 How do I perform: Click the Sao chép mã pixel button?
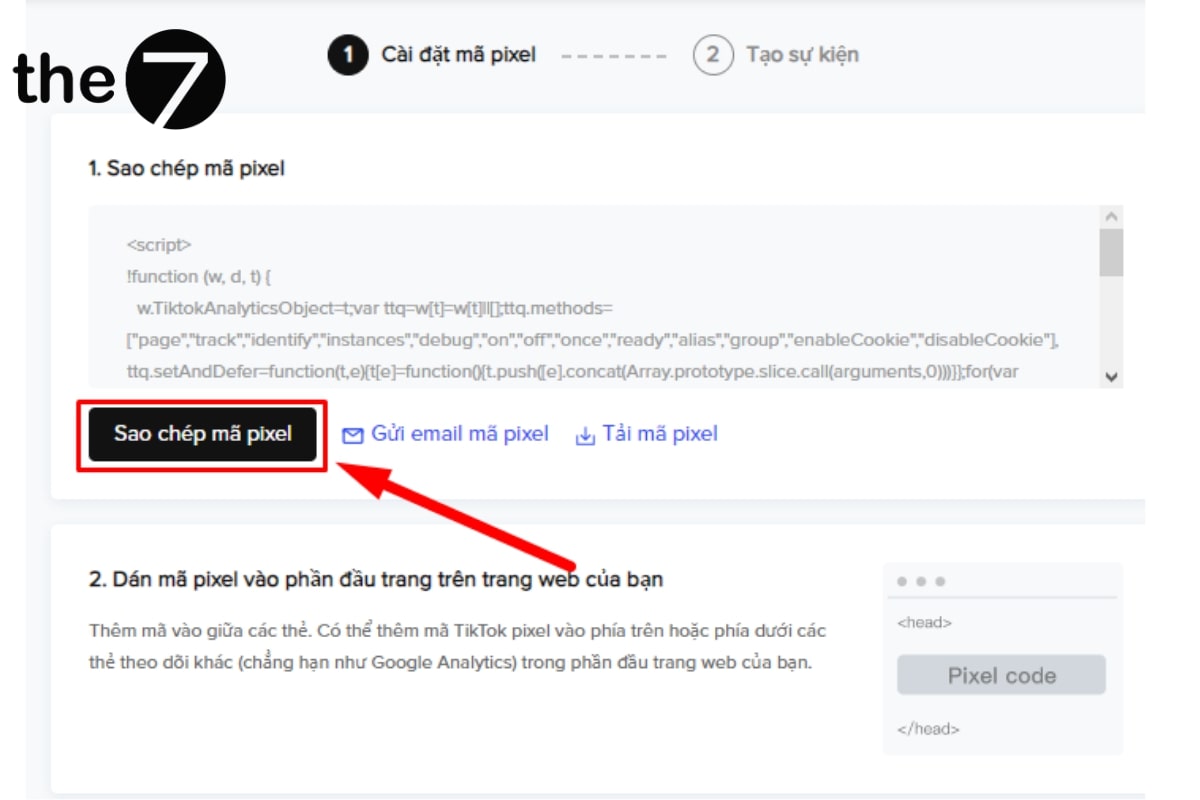point(203,434)
